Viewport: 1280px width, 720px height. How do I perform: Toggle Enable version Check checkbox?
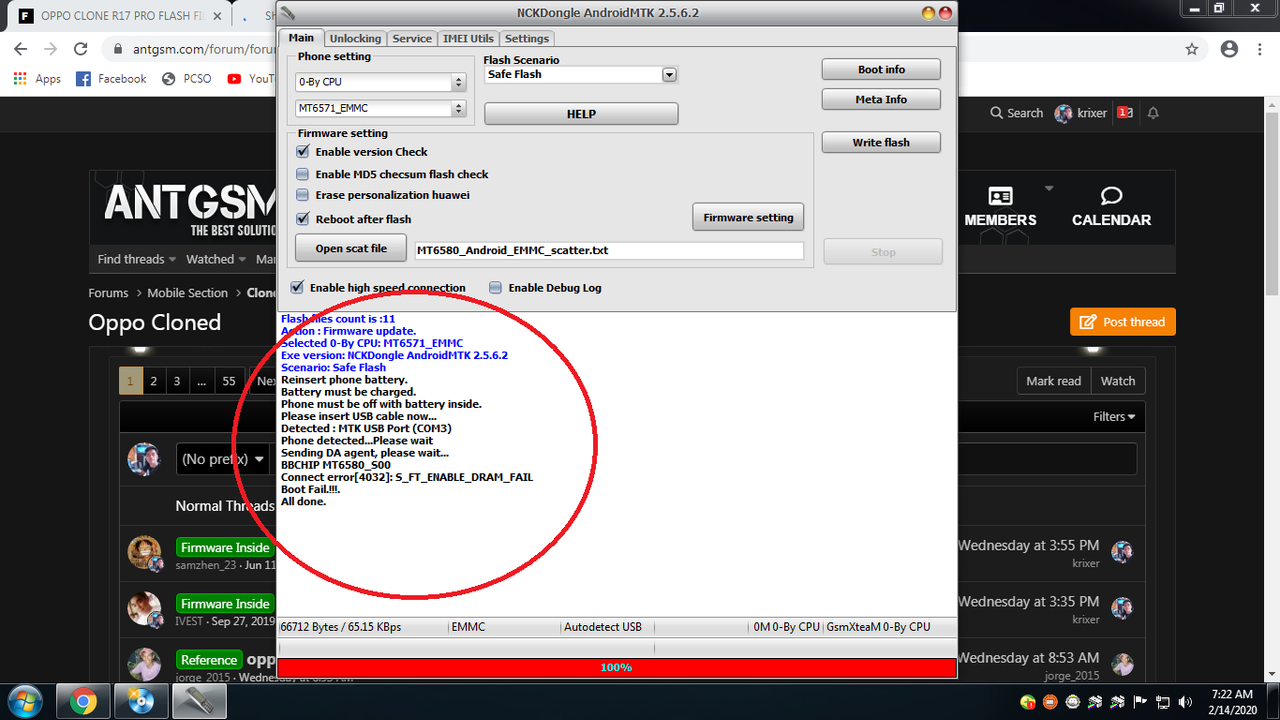pyautogui.click(x=303, y=152)
